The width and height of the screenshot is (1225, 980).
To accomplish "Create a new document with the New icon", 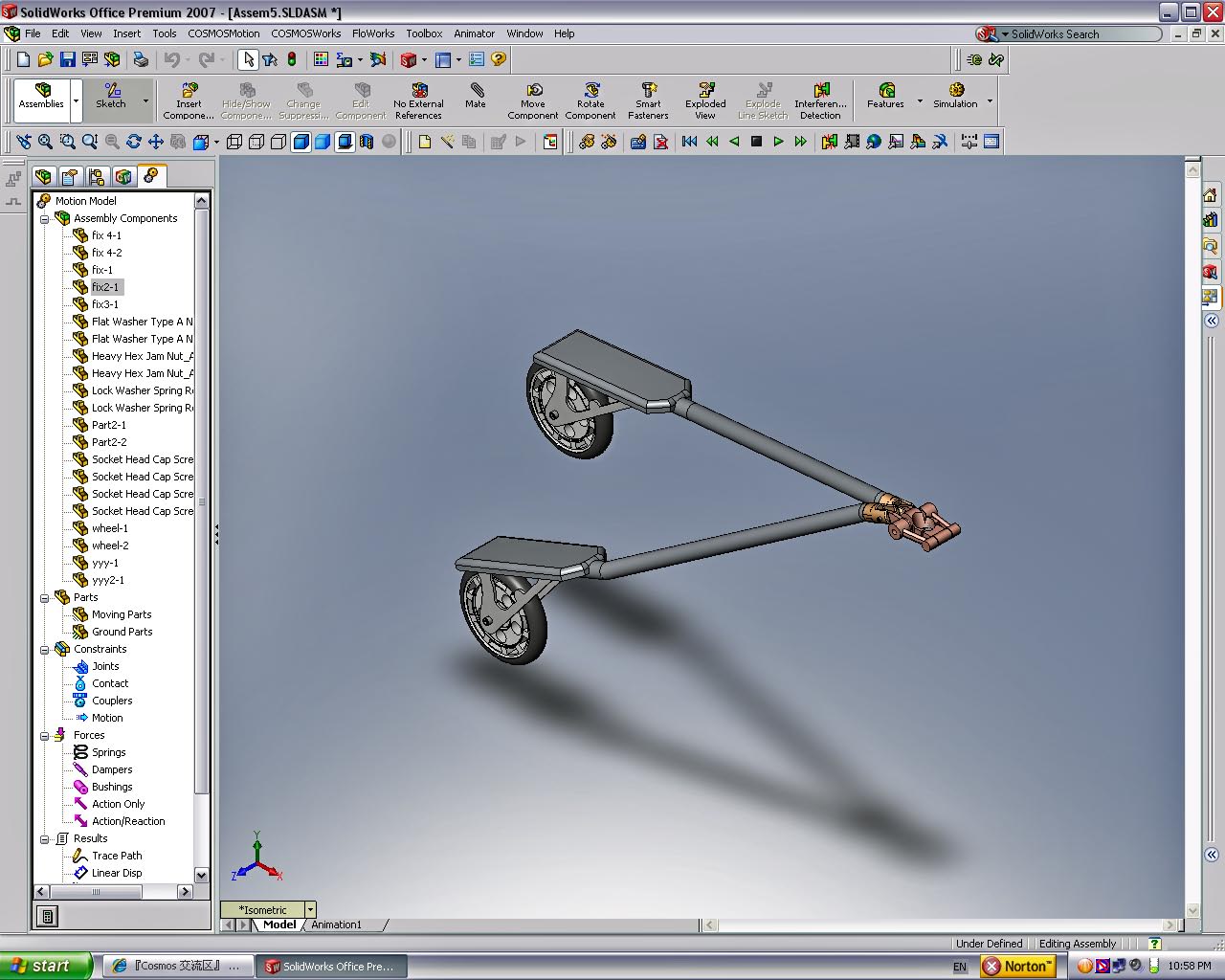I will (24, 59).
